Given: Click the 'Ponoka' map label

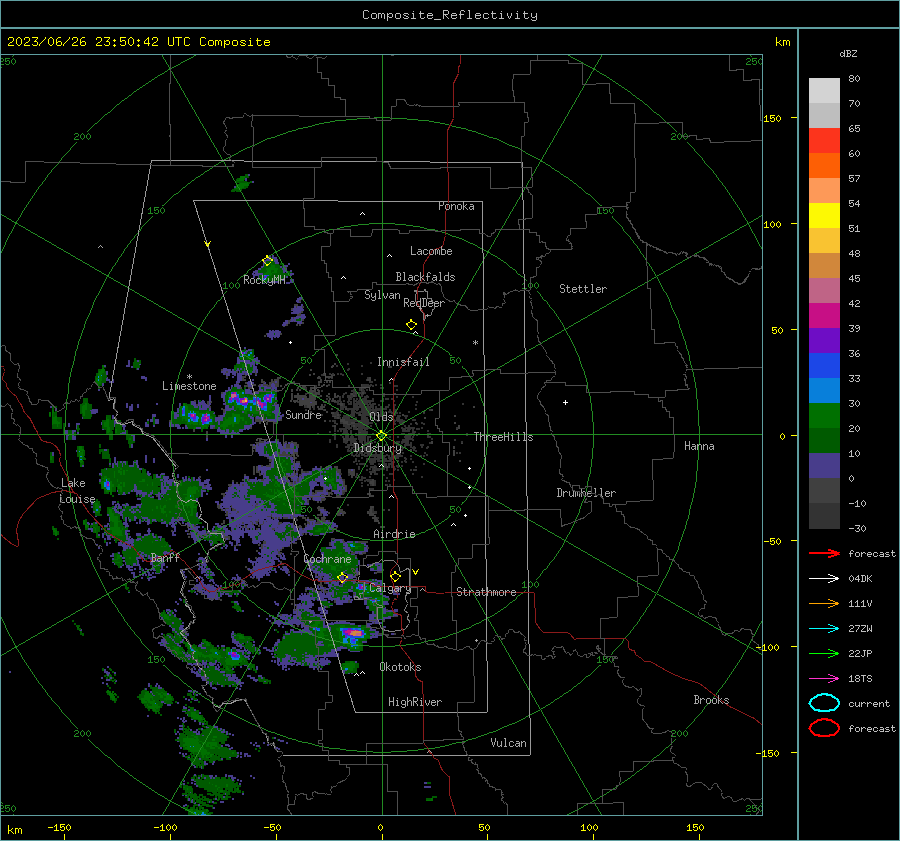Looking at the screenshot, I should pos(456,206).
